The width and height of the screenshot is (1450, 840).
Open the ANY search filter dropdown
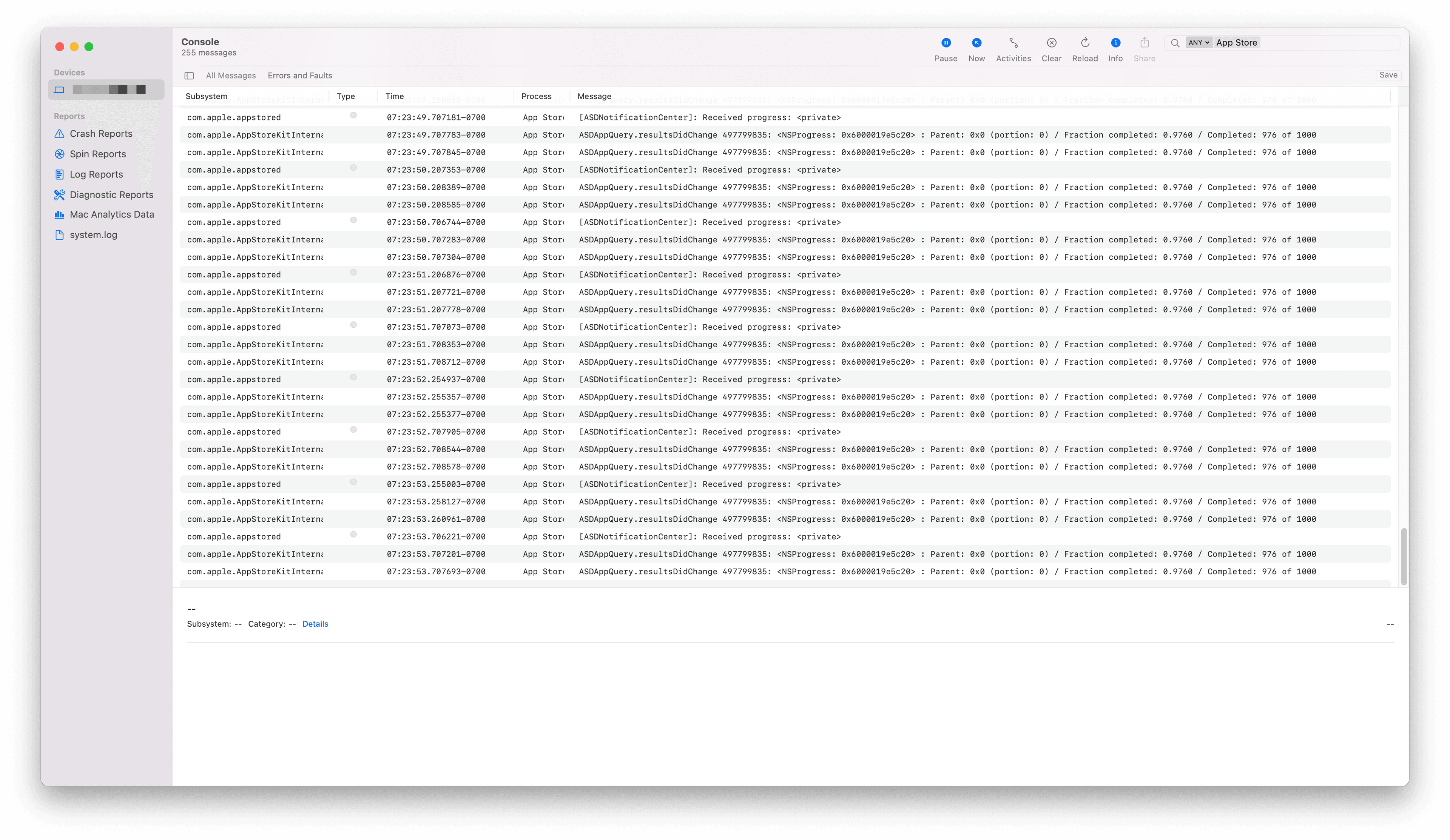1199,42
